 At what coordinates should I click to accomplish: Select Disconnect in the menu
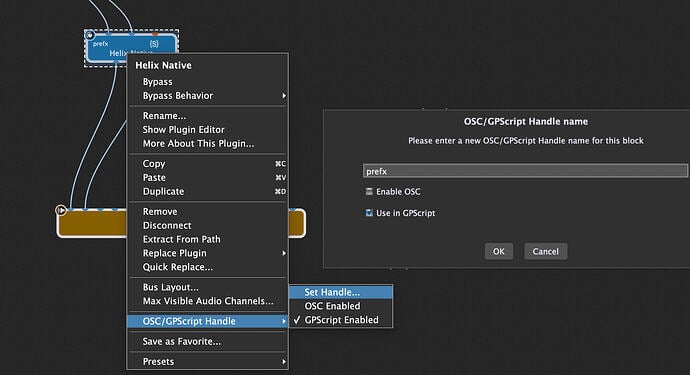tap(208, 225)
